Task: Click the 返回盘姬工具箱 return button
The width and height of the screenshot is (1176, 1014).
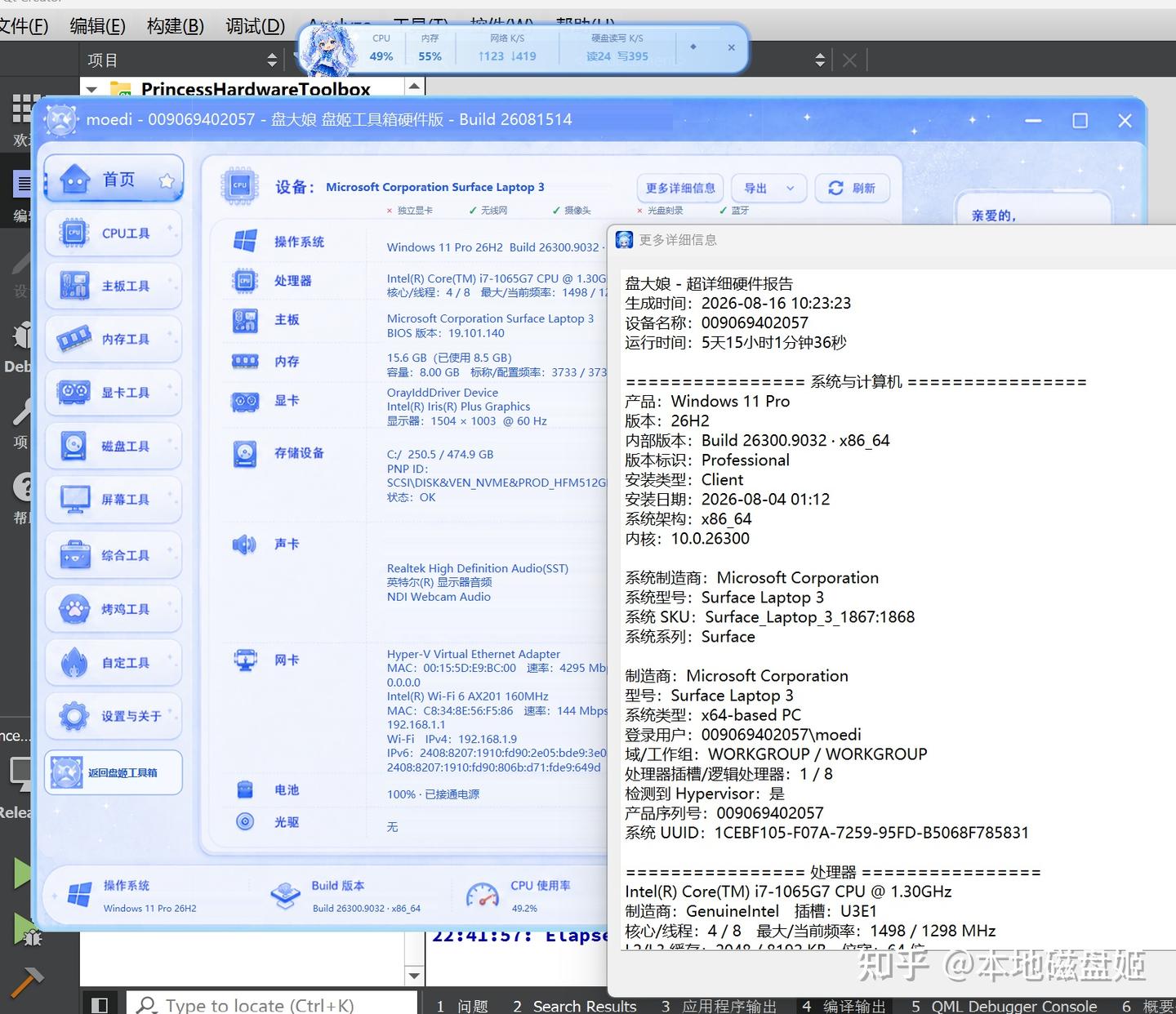Action: (x=114, y=772)
